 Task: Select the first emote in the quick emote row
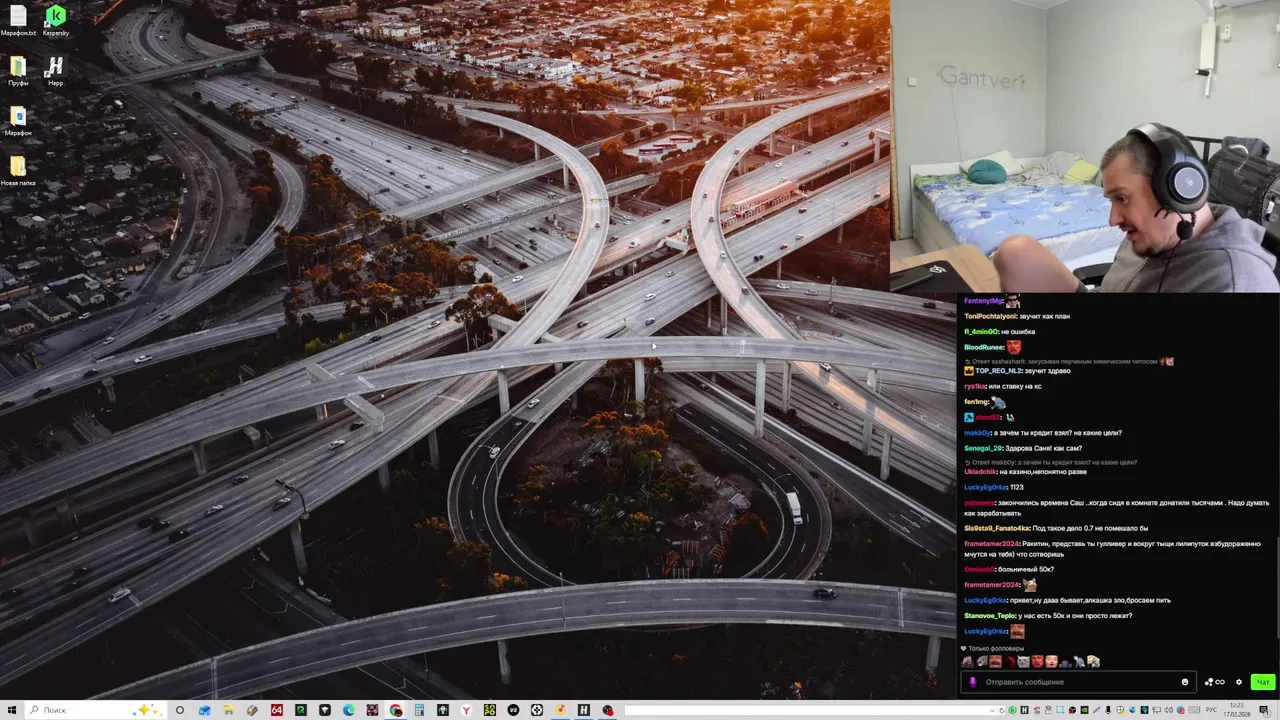click(x=967, y=661)
